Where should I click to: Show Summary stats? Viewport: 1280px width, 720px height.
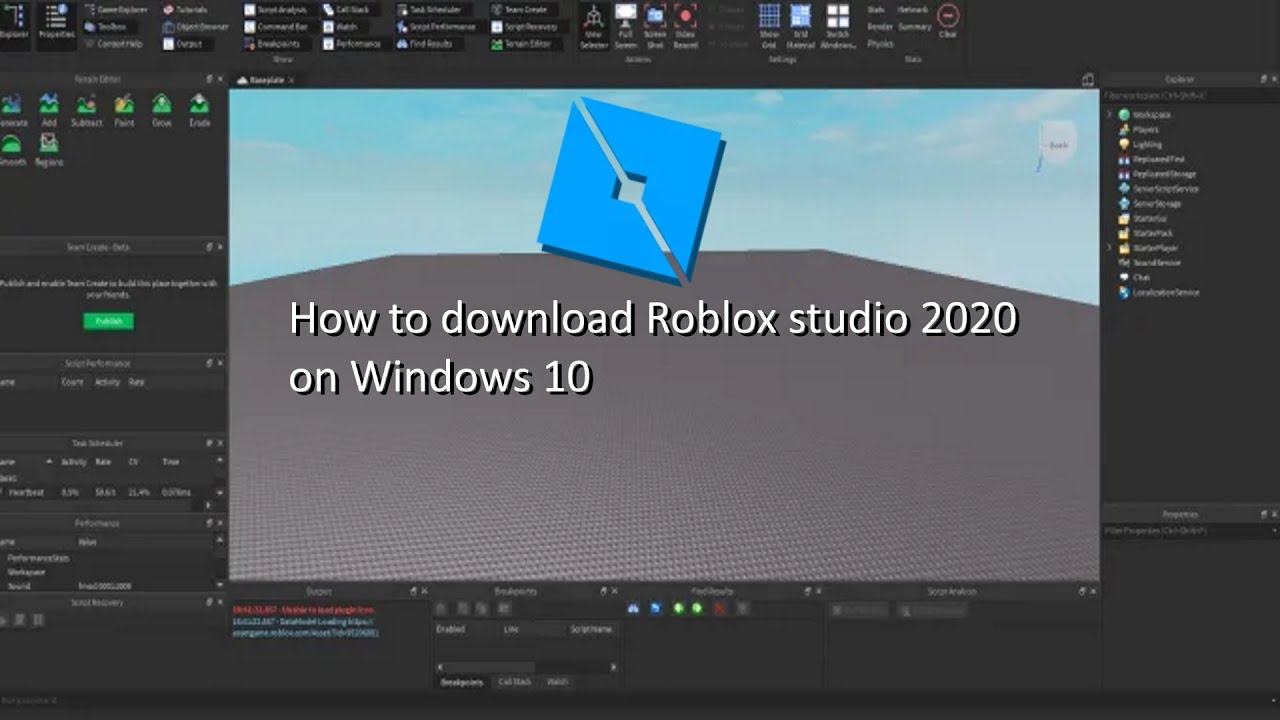point(914,27)
